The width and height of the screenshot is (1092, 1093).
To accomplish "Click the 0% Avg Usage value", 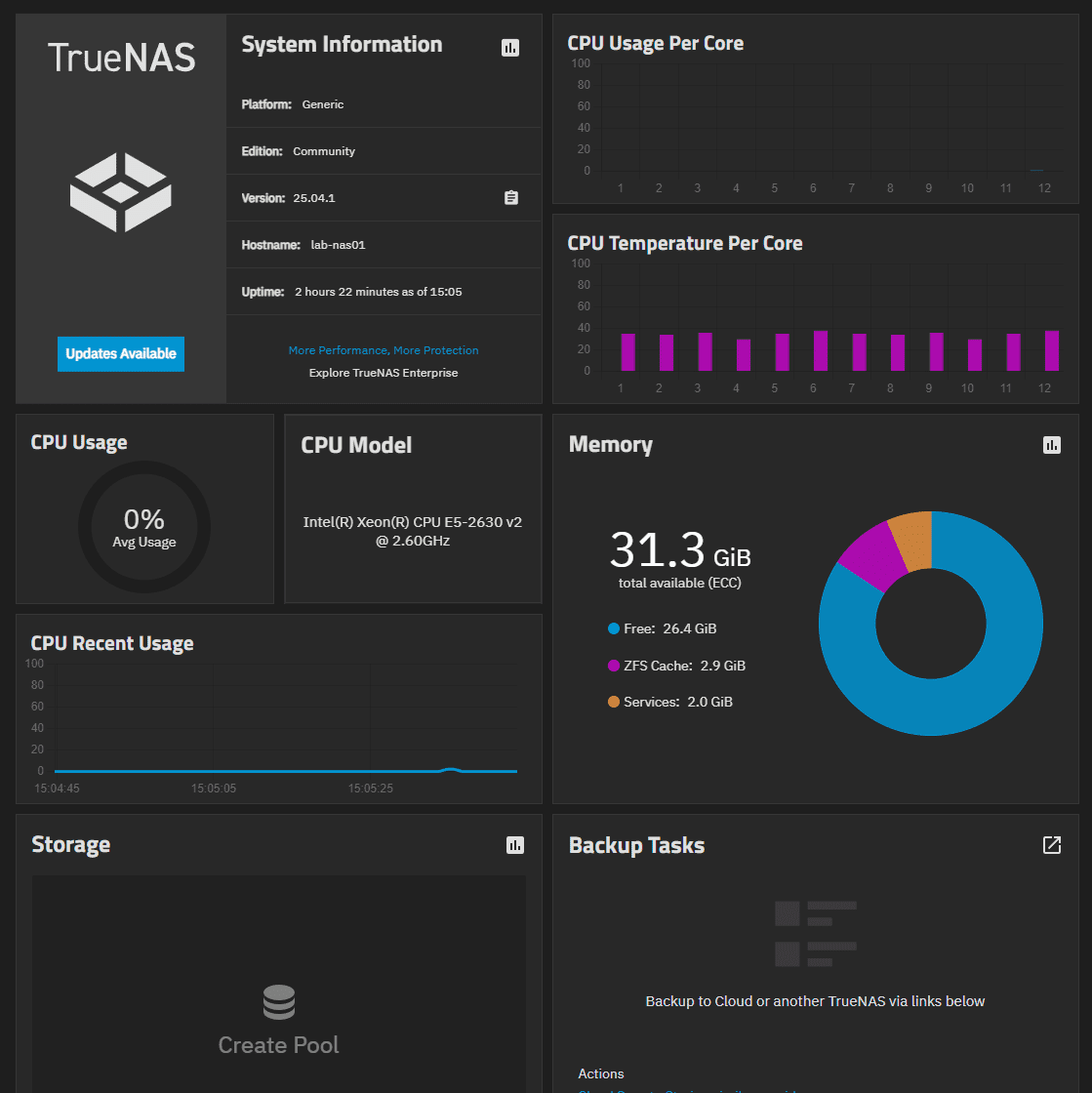I will point(144,519).
